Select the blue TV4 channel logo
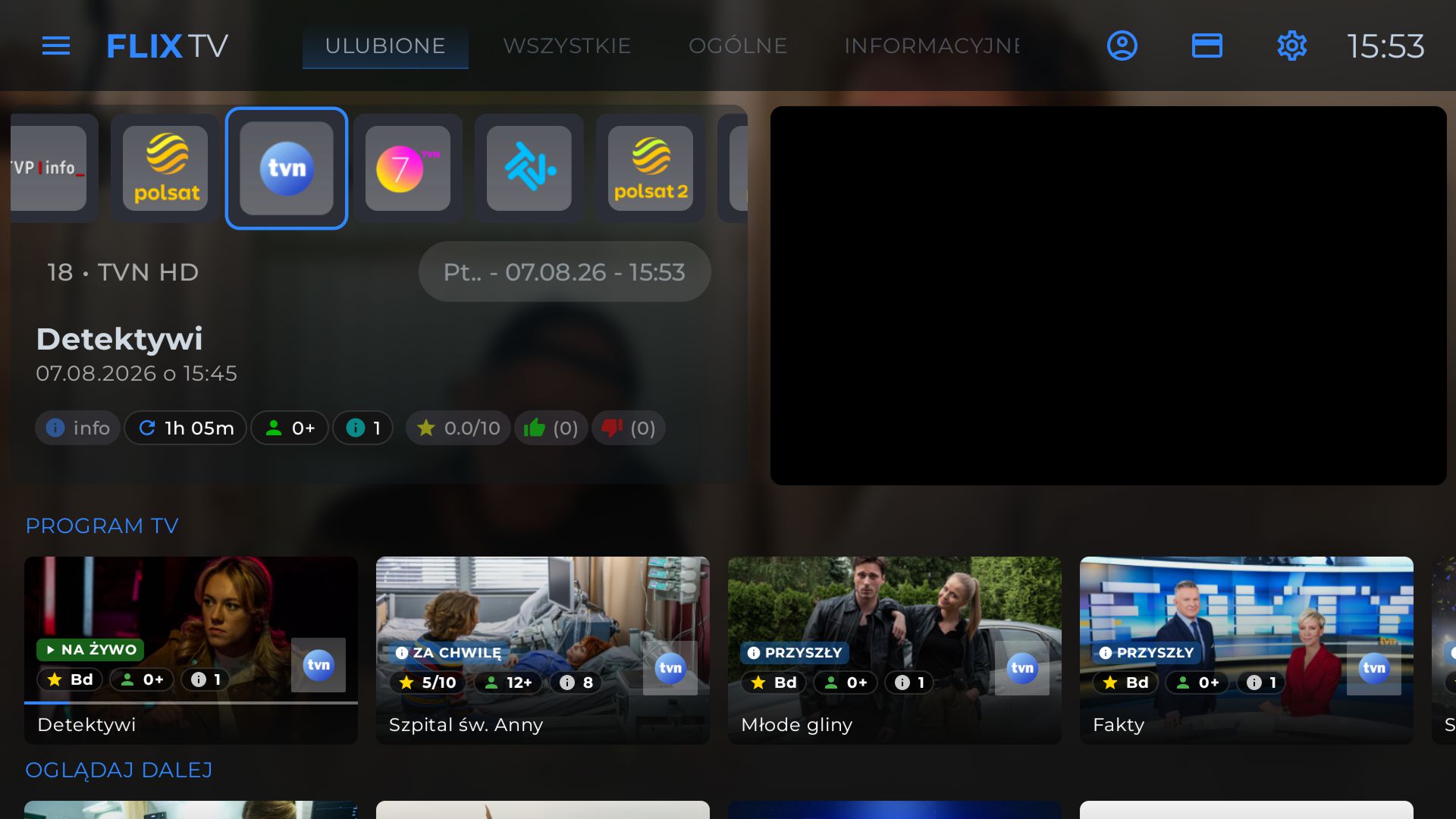This screenshot has height=819, width=1456. (x=529, y=168)
